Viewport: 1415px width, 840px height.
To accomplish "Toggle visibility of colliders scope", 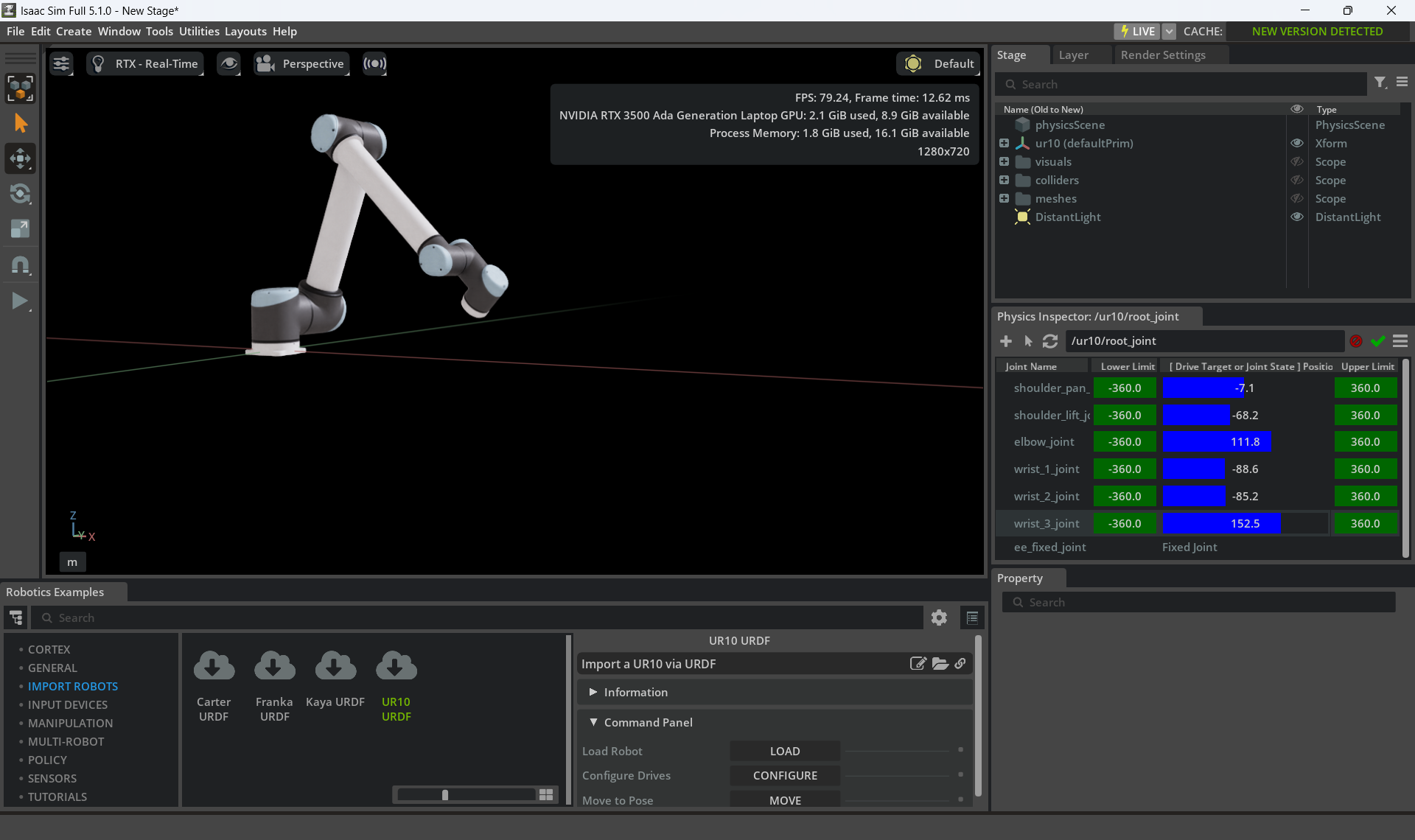I will point(1297,180).
